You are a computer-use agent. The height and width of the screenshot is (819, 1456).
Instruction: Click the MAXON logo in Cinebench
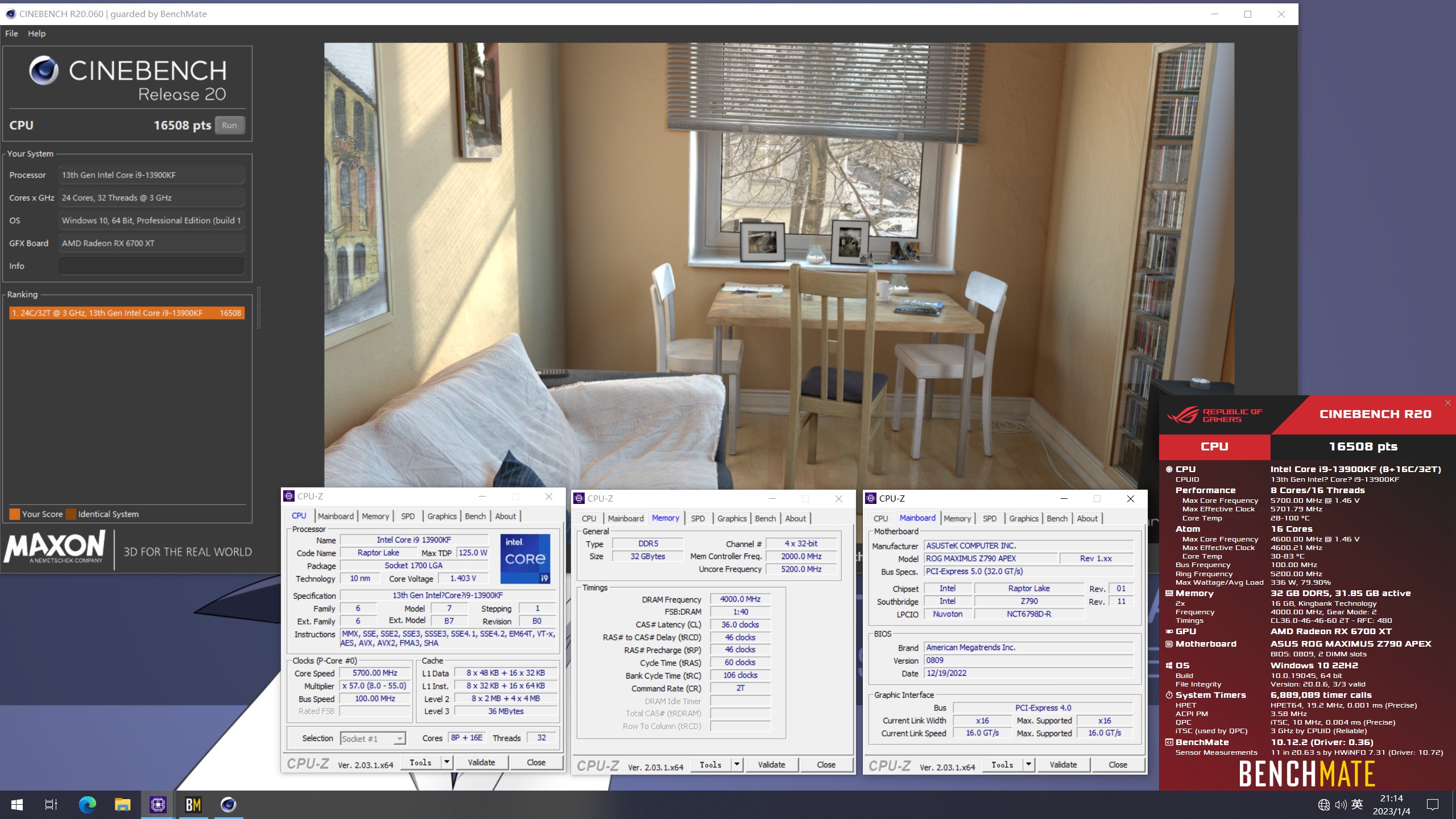tap(55, 547)
